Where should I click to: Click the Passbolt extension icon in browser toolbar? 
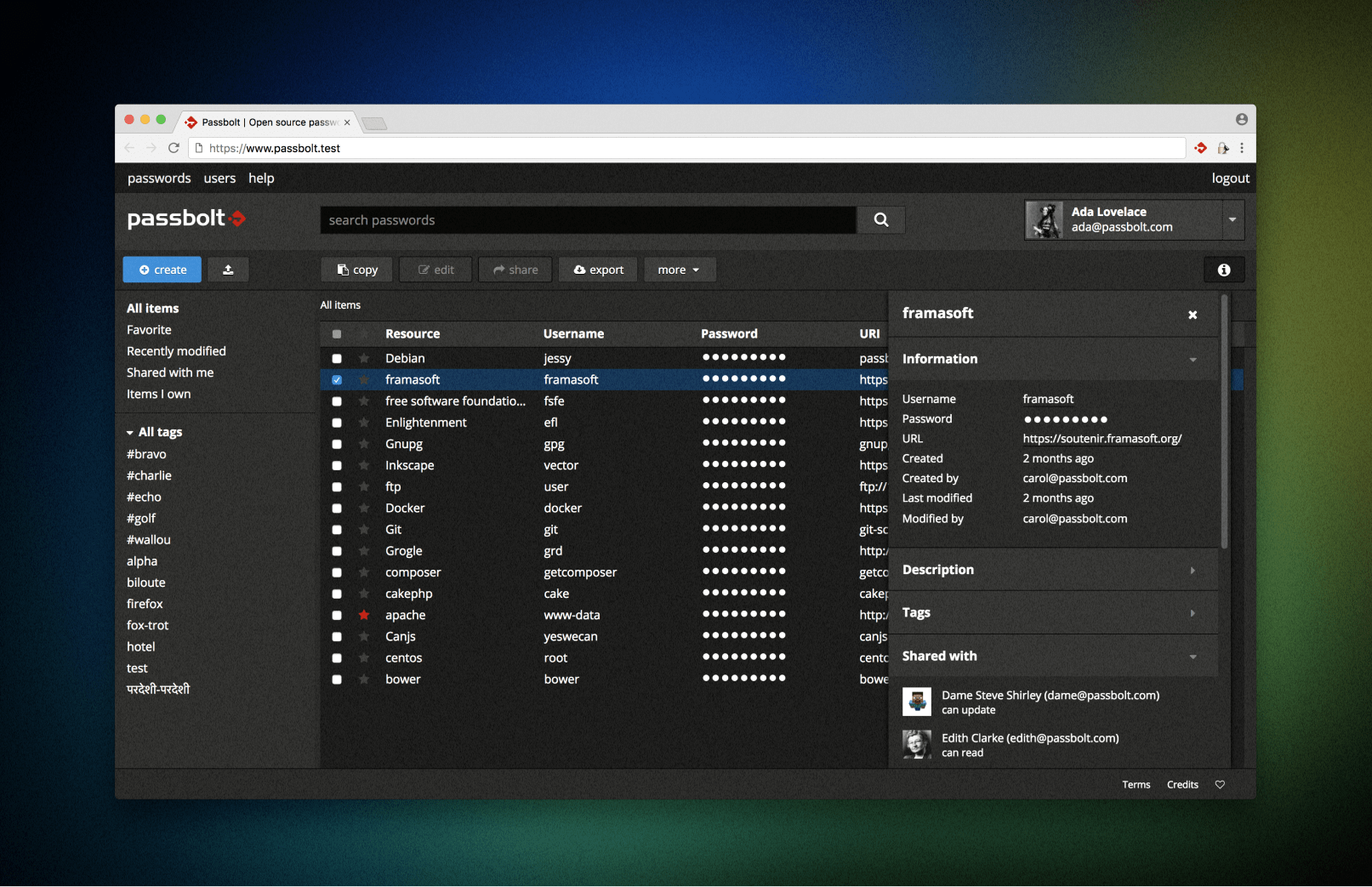tap(1201, 148)
